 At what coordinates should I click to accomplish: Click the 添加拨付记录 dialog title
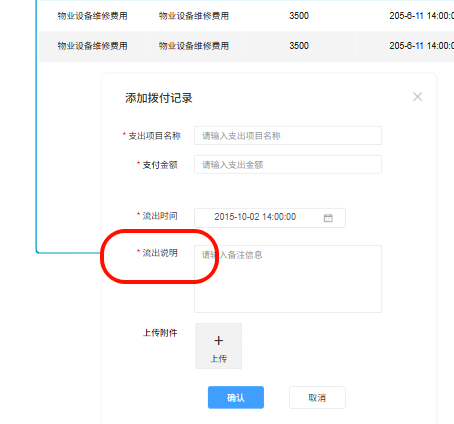pos(159,98)
